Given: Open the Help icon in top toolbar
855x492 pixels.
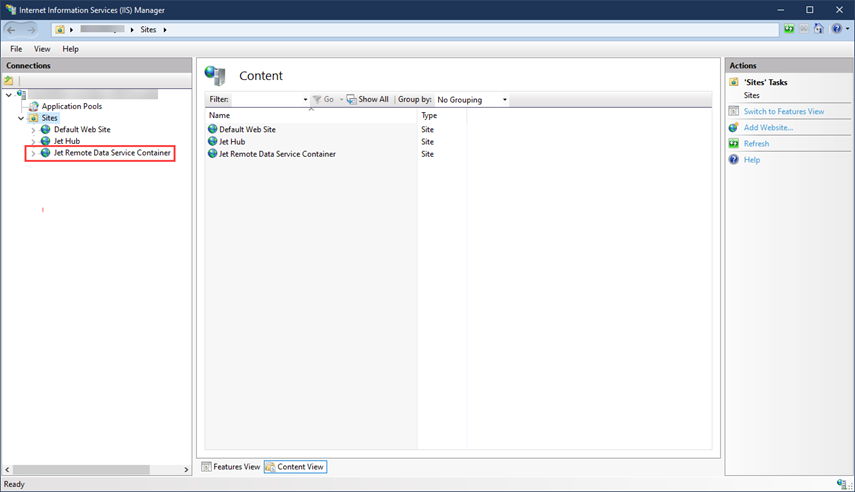Looking at the screenshot, I should point(836,29).
